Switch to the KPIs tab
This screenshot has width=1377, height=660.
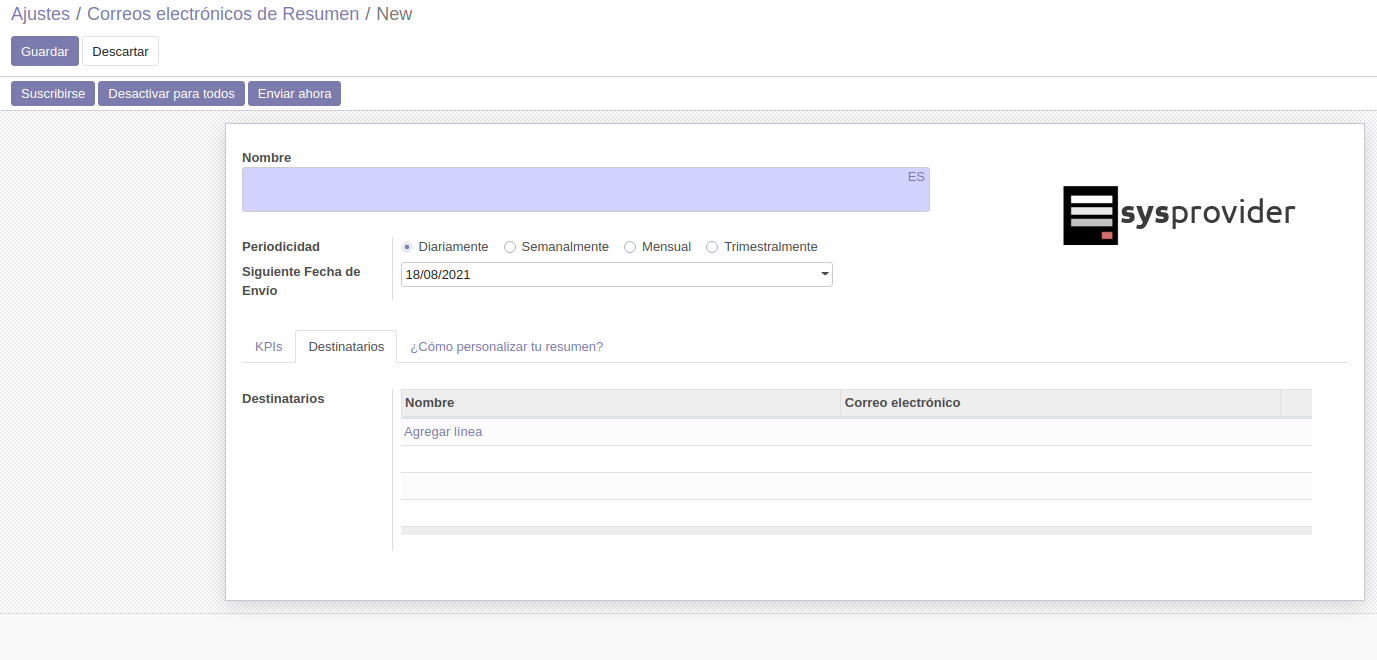coord(268,347)
